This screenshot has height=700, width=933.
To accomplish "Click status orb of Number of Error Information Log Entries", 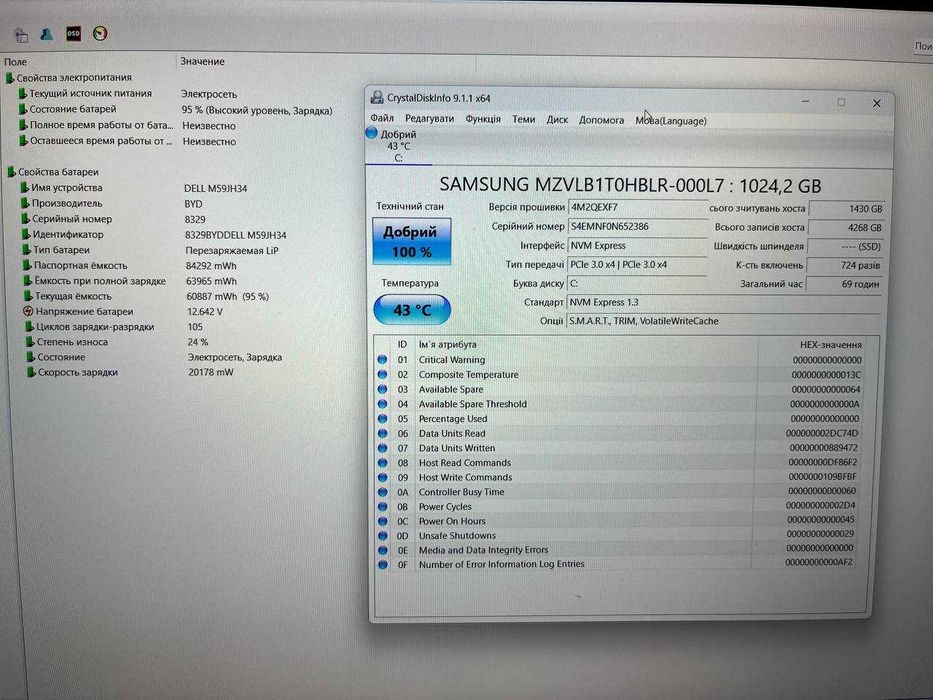I will [x=383, y=564].
